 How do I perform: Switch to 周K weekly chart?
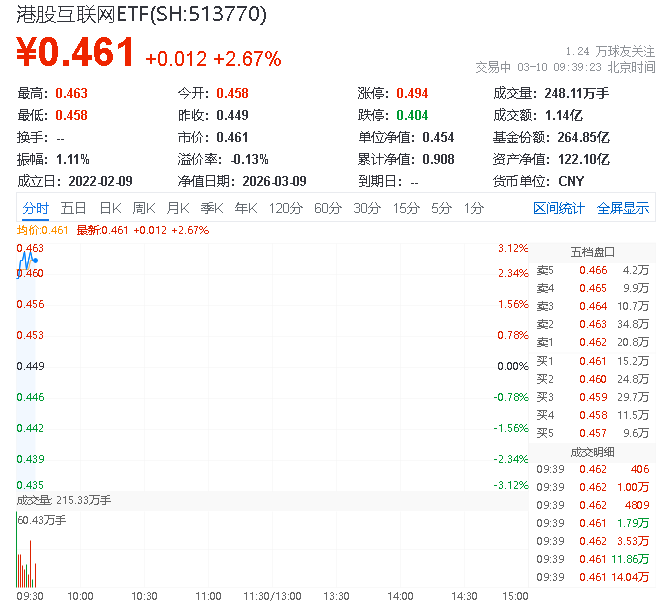pos(143,208)
